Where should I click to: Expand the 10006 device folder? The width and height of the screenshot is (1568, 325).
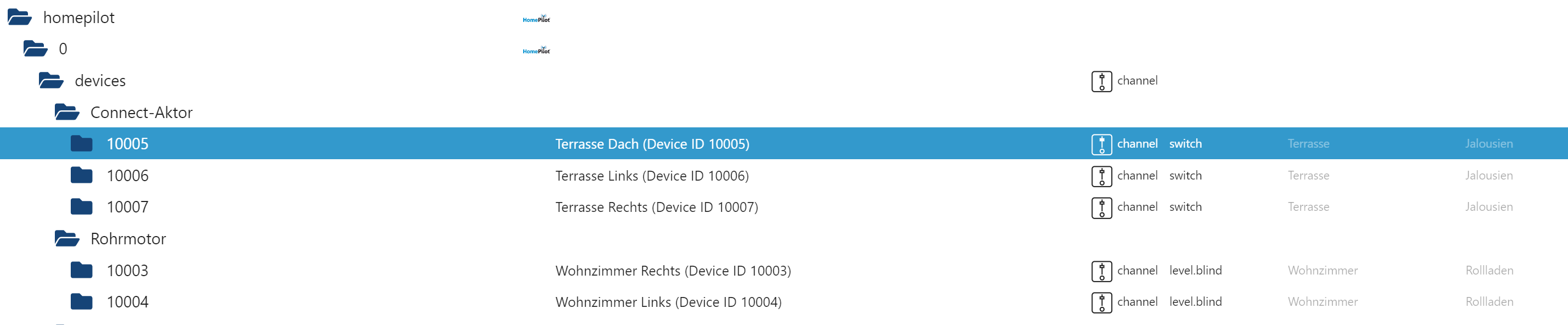point(82,176)
